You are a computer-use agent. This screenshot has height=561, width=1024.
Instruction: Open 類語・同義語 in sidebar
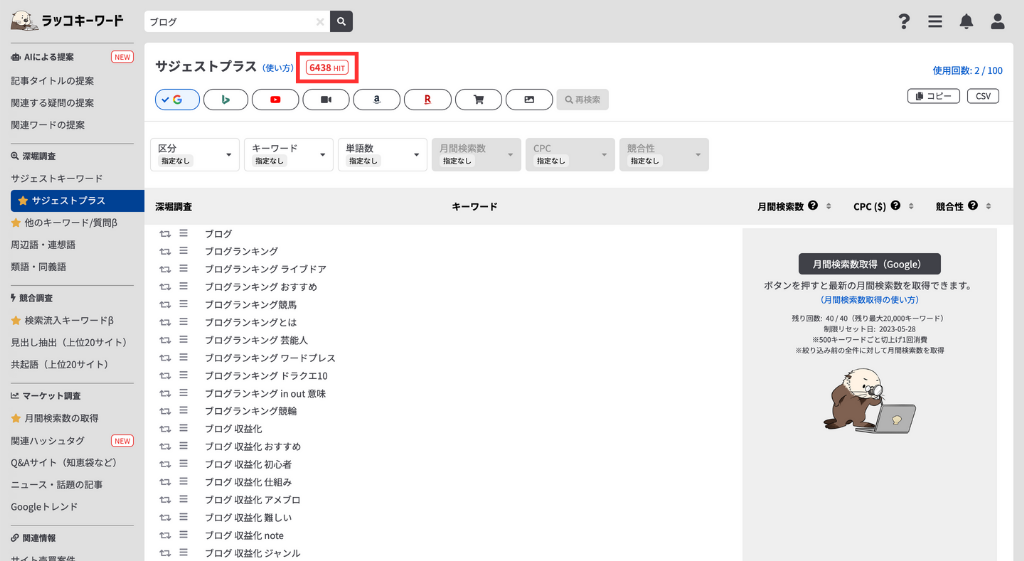click(x=39, y=266)
